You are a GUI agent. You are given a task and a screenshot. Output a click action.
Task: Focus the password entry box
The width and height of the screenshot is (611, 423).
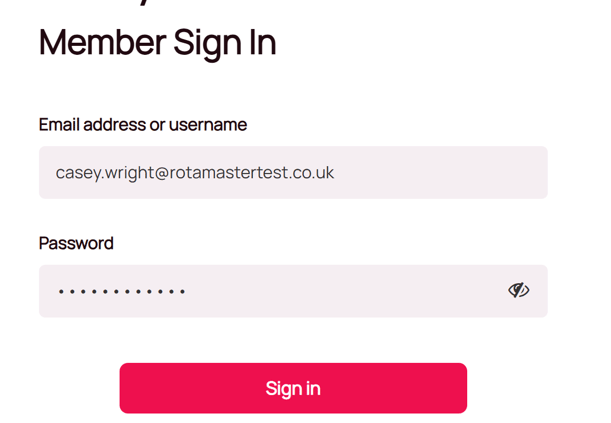pyautogui.click(x=270, y=291)
